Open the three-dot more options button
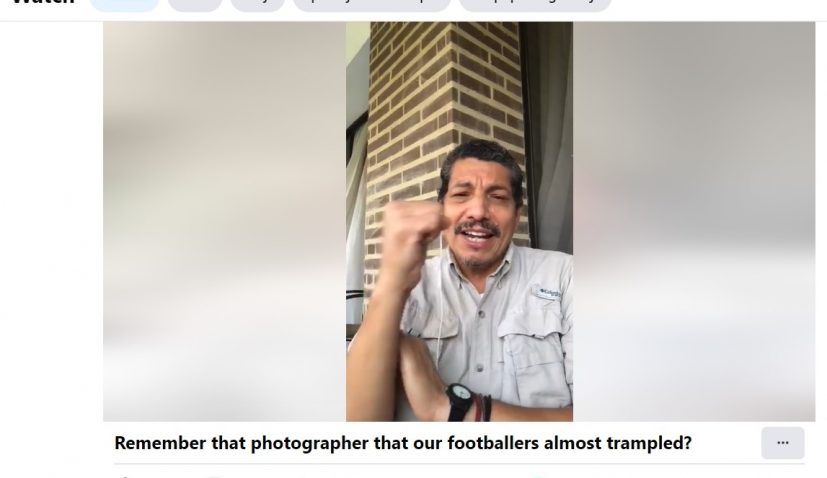 click(783, 443)
